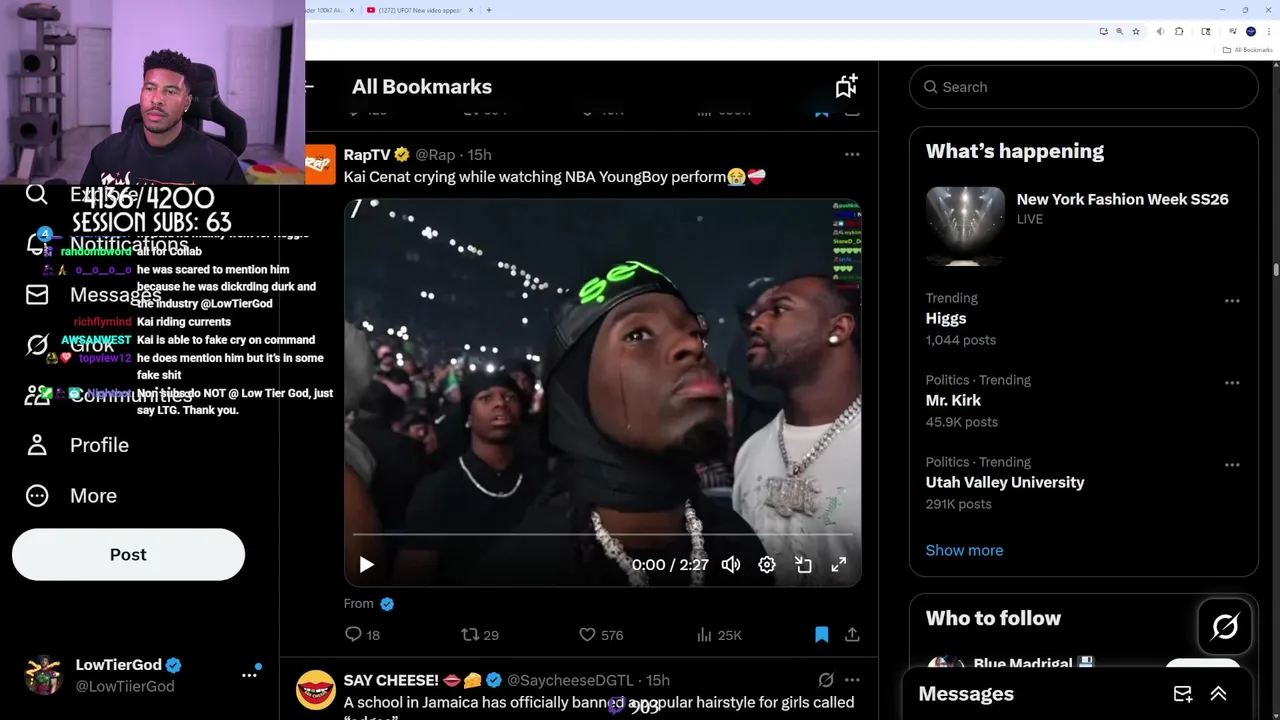Open a new browser tab
1280x720 pixels.
[x=489, y=10]
